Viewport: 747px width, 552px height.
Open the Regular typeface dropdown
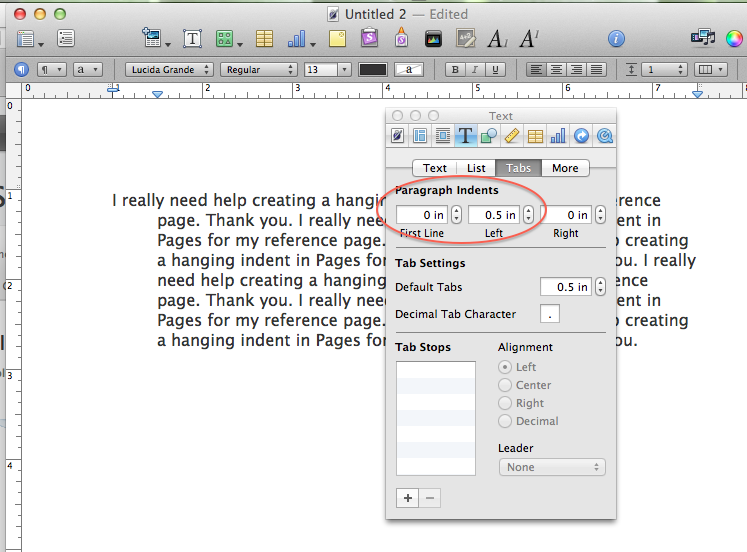tap(260, 70)
